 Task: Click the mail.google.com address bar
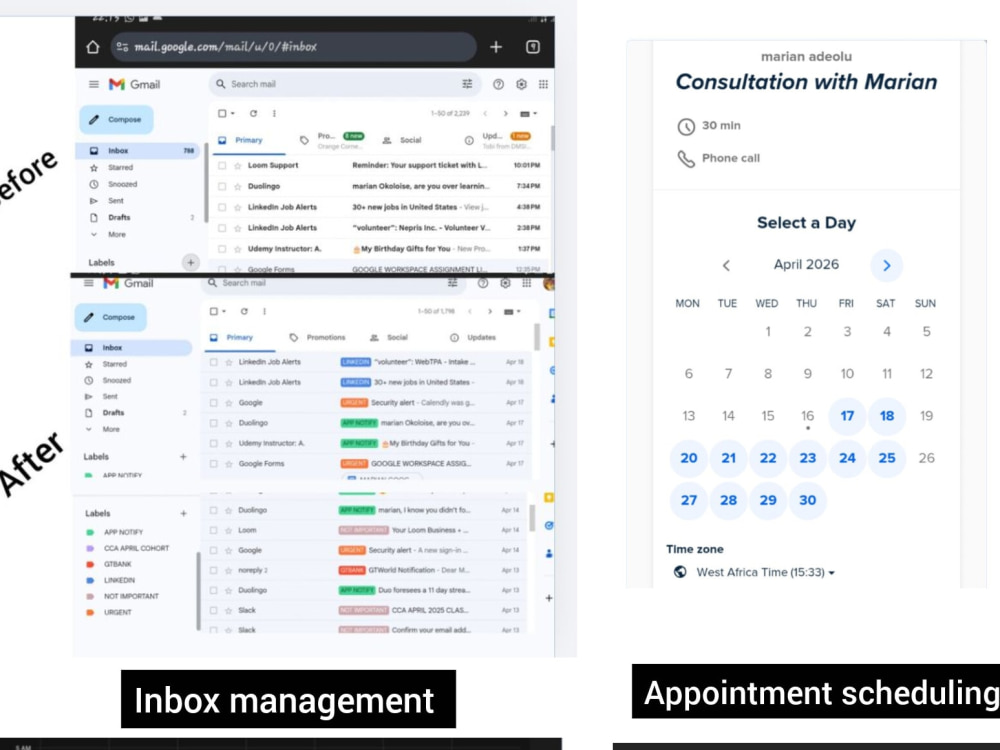(293, 47)
